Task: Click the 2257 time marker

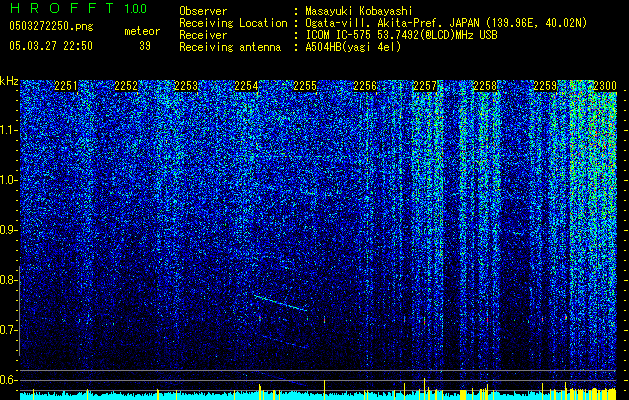Action: (x=425, y=86)
